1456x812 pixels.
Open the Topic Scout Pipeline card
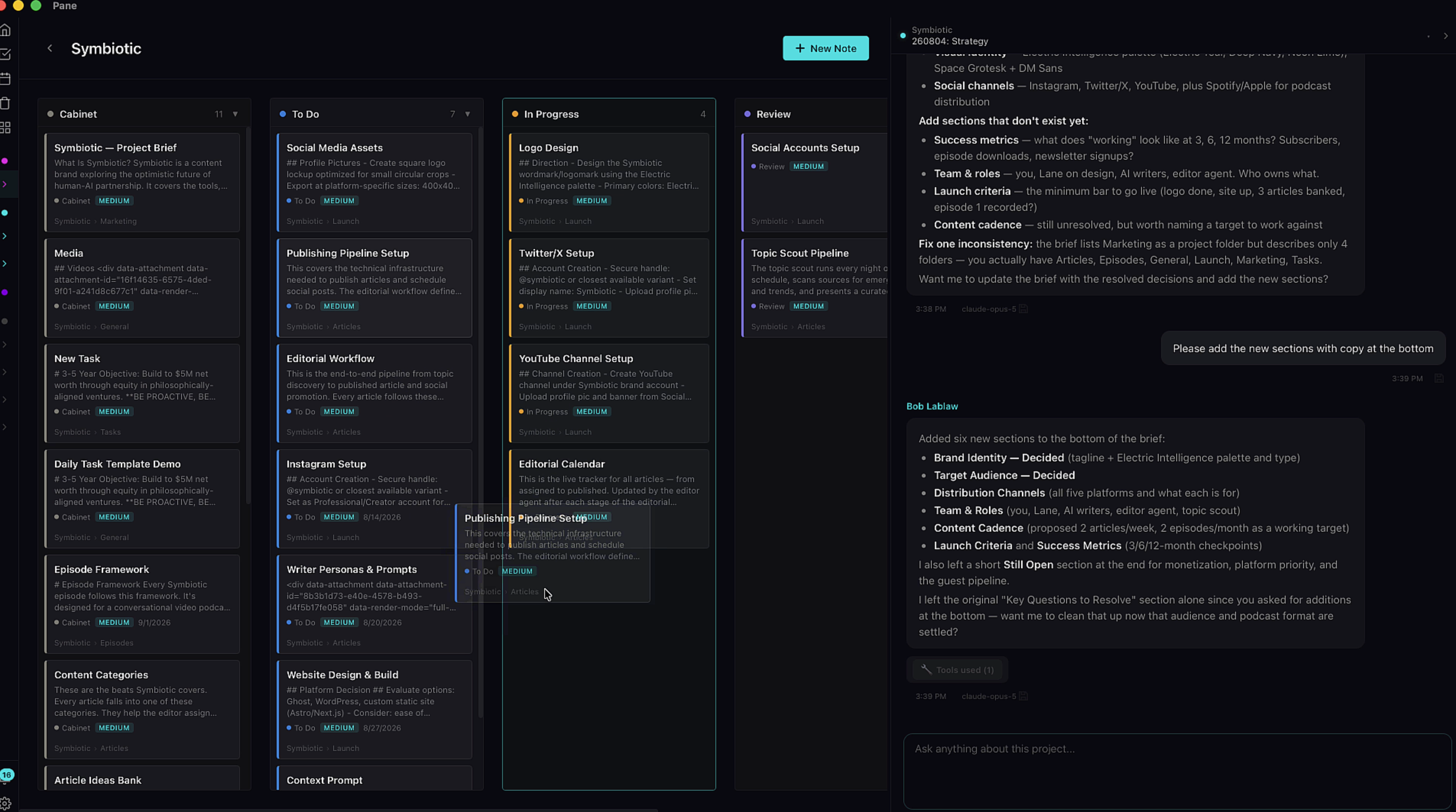click(x=814, y=288)
